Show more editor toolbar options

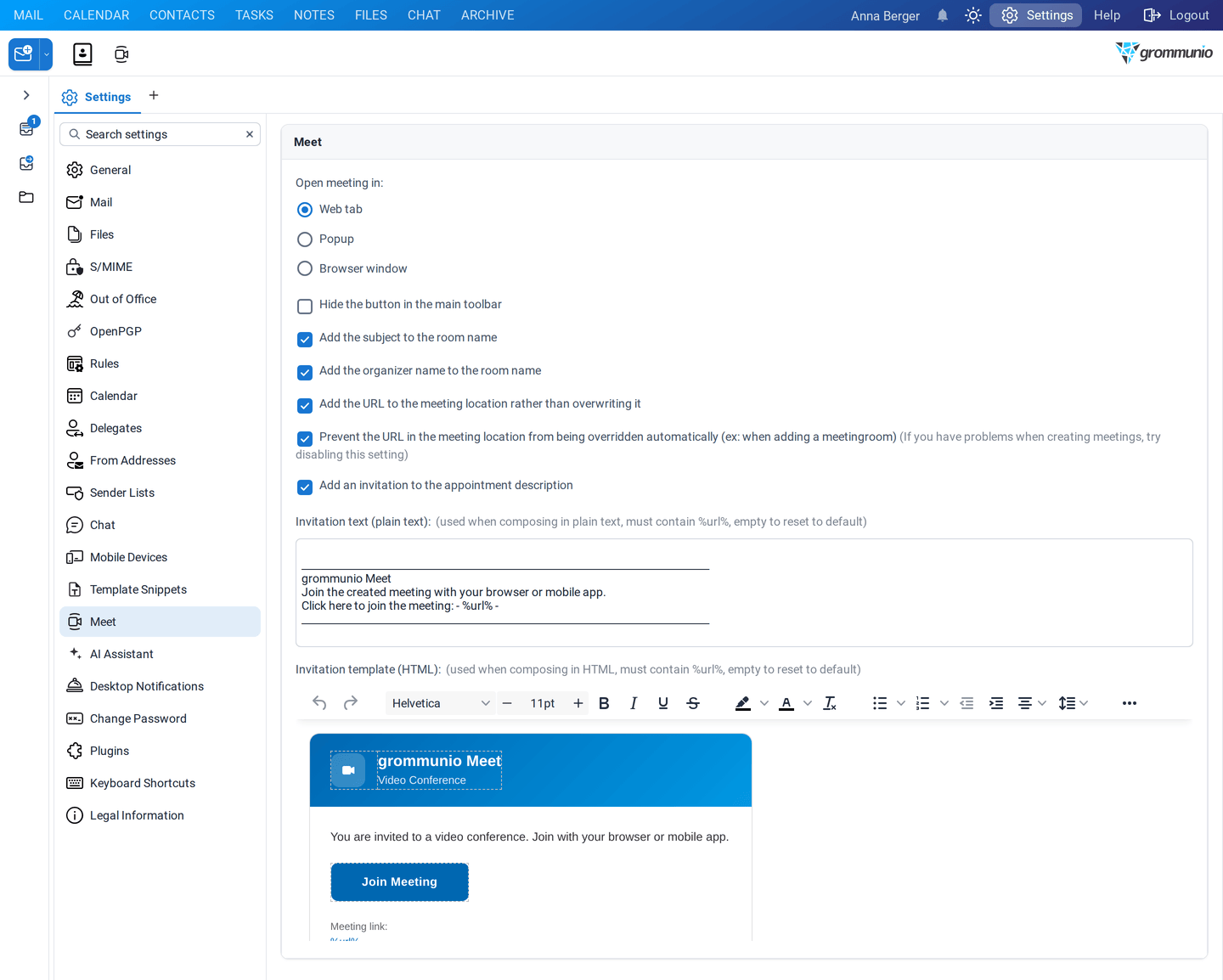coord(1130,703)
